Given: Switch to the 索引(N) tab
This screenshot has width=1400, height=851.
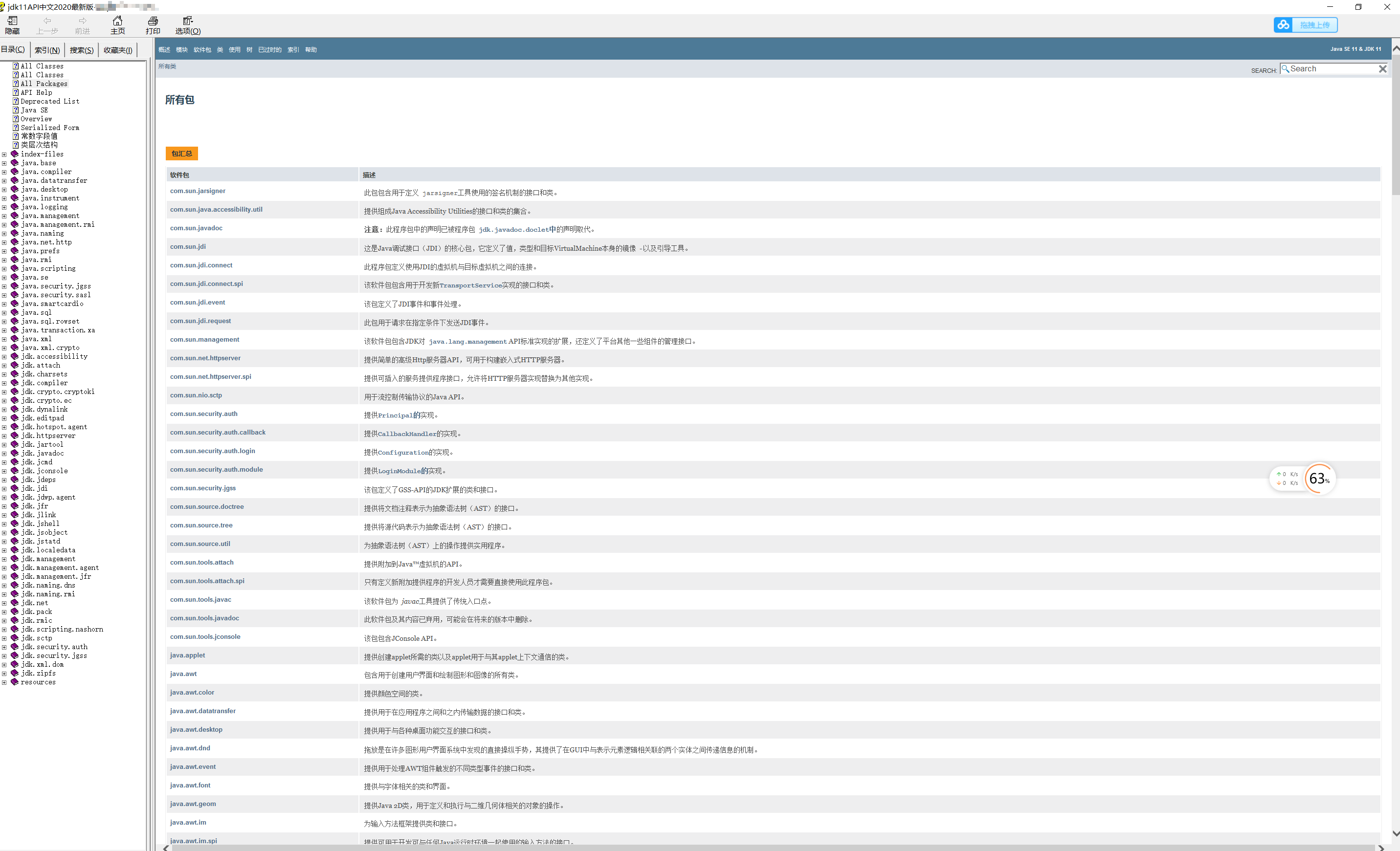Looking at the screenshot, I should pyautogui.click(x=47, y=50).
